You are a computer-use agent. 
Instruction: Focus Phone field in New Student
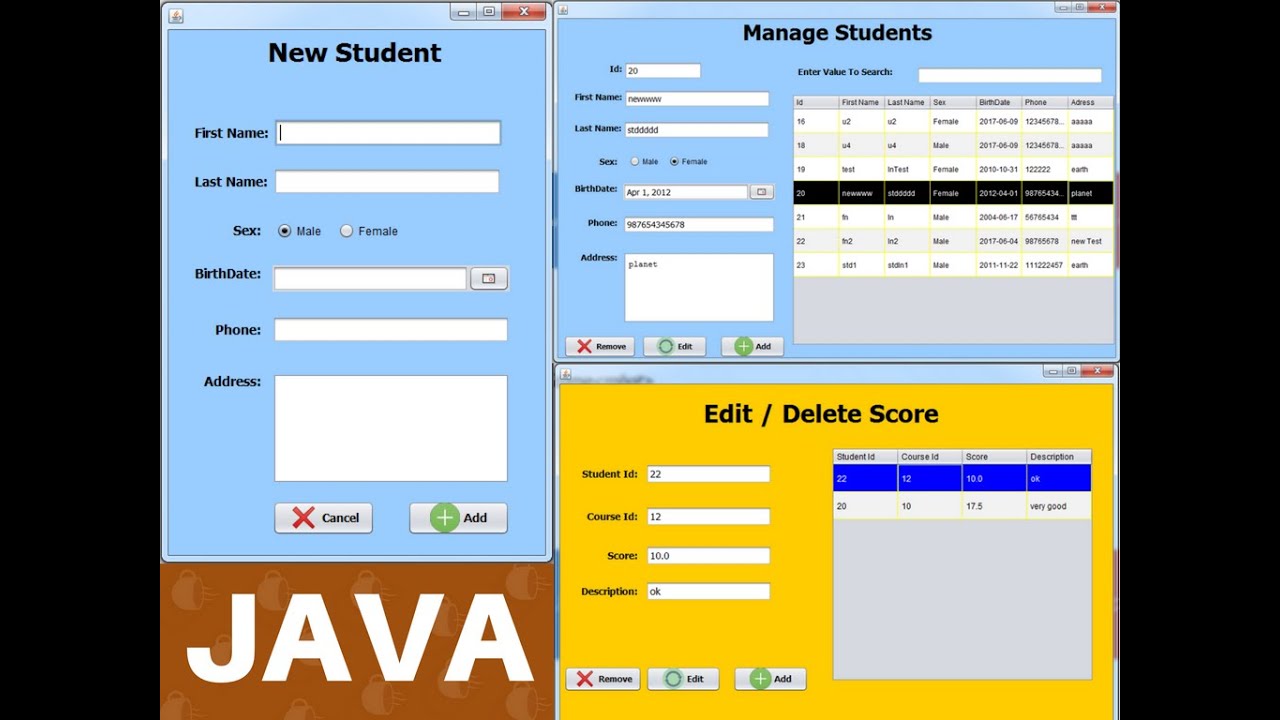(x=391, y=330)
